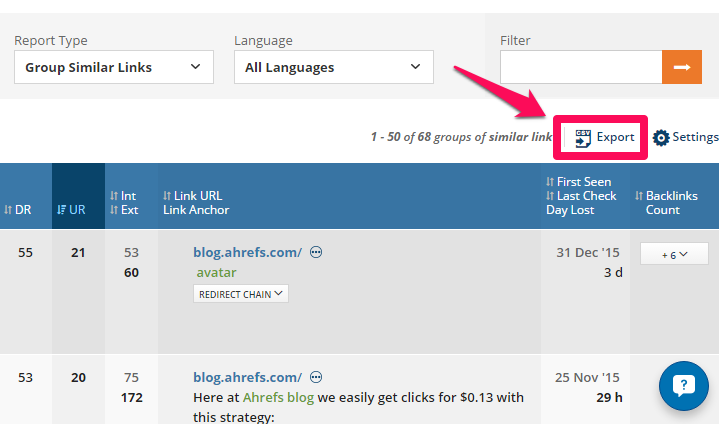Open the Report Type dropdown

[114, 67]
